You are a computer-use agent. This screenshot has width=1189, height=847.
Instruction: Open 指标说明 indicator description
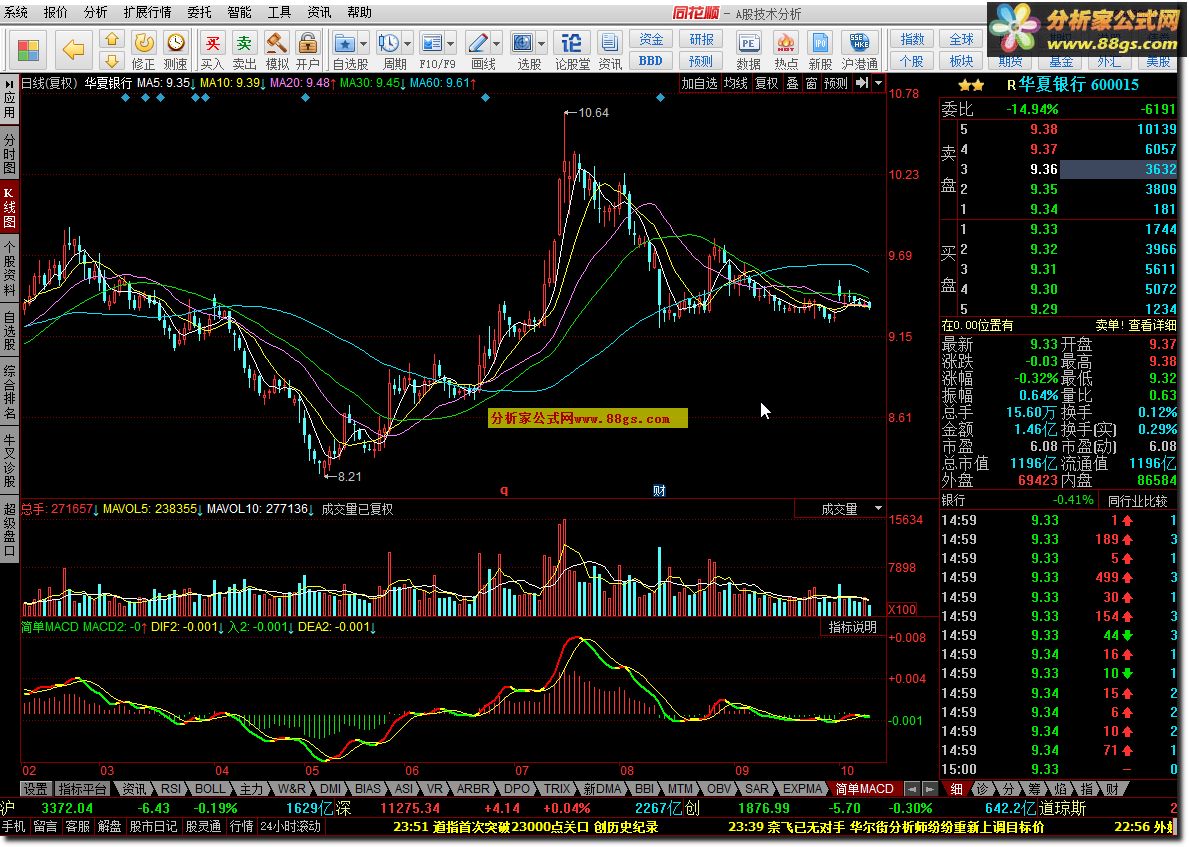point(852,627)
